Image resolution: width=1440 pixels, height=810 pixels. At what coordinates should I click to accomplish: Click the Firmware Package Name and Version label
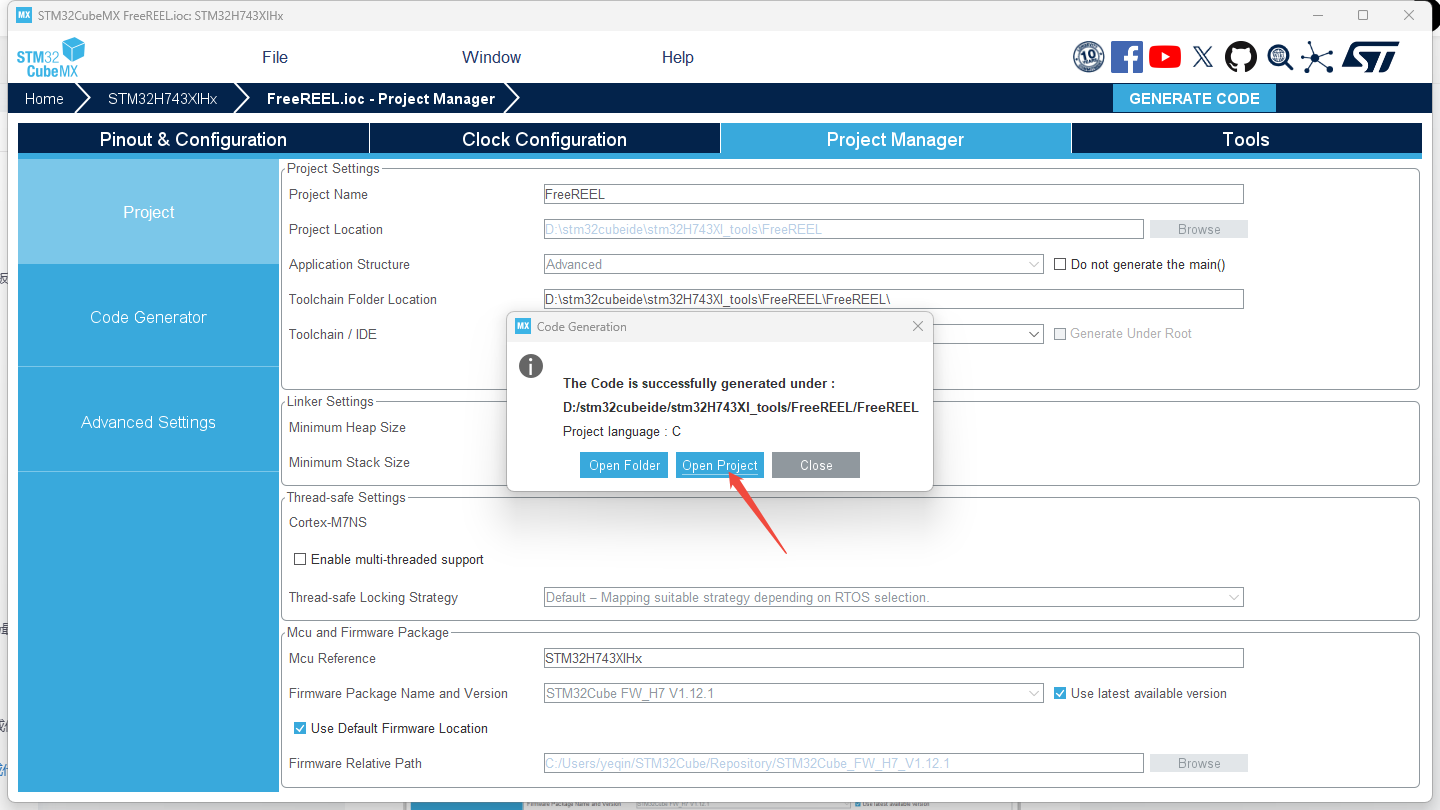398,693
